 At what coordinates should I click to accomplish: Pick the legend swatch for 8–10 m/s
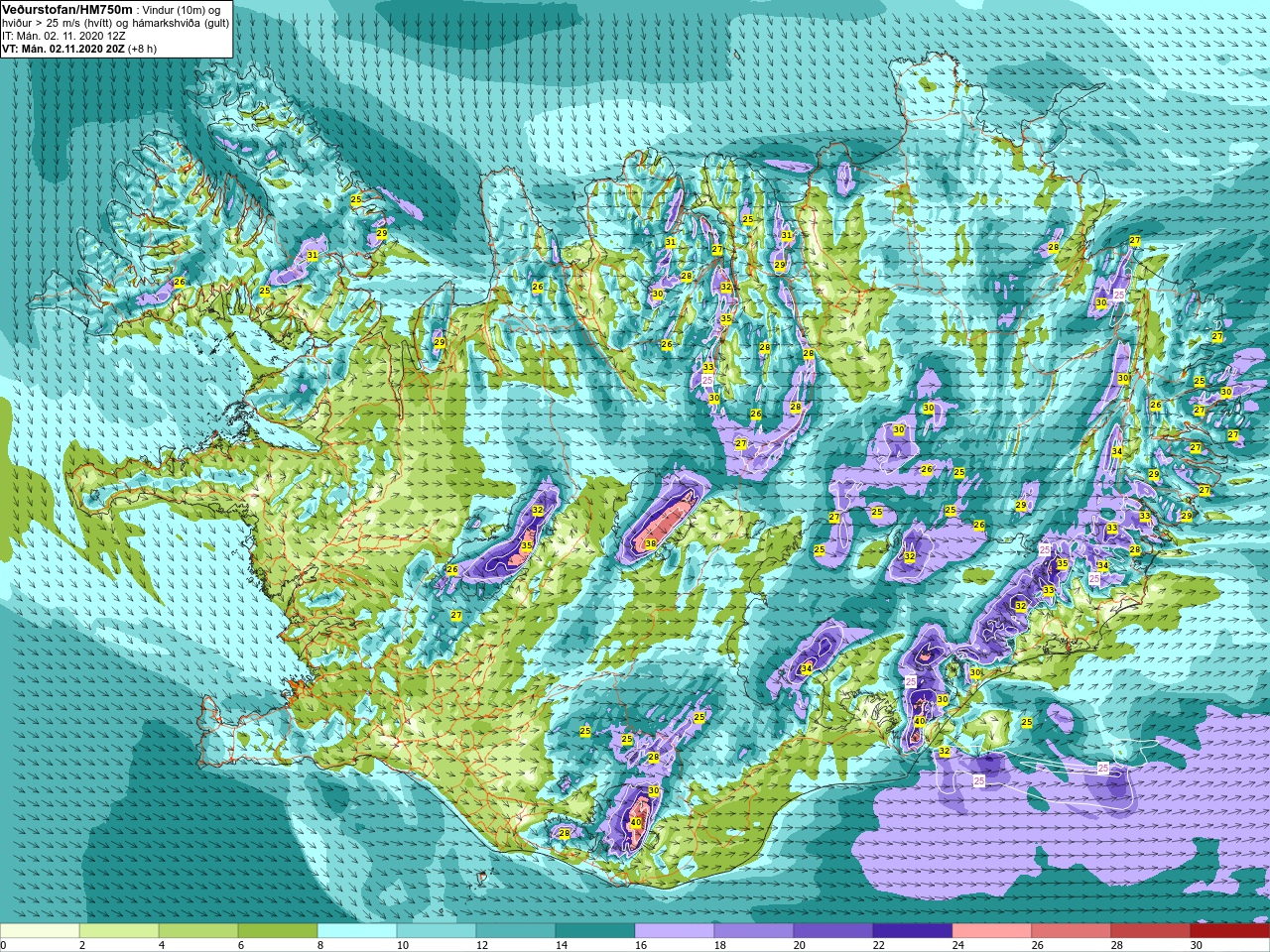(357, 931)
